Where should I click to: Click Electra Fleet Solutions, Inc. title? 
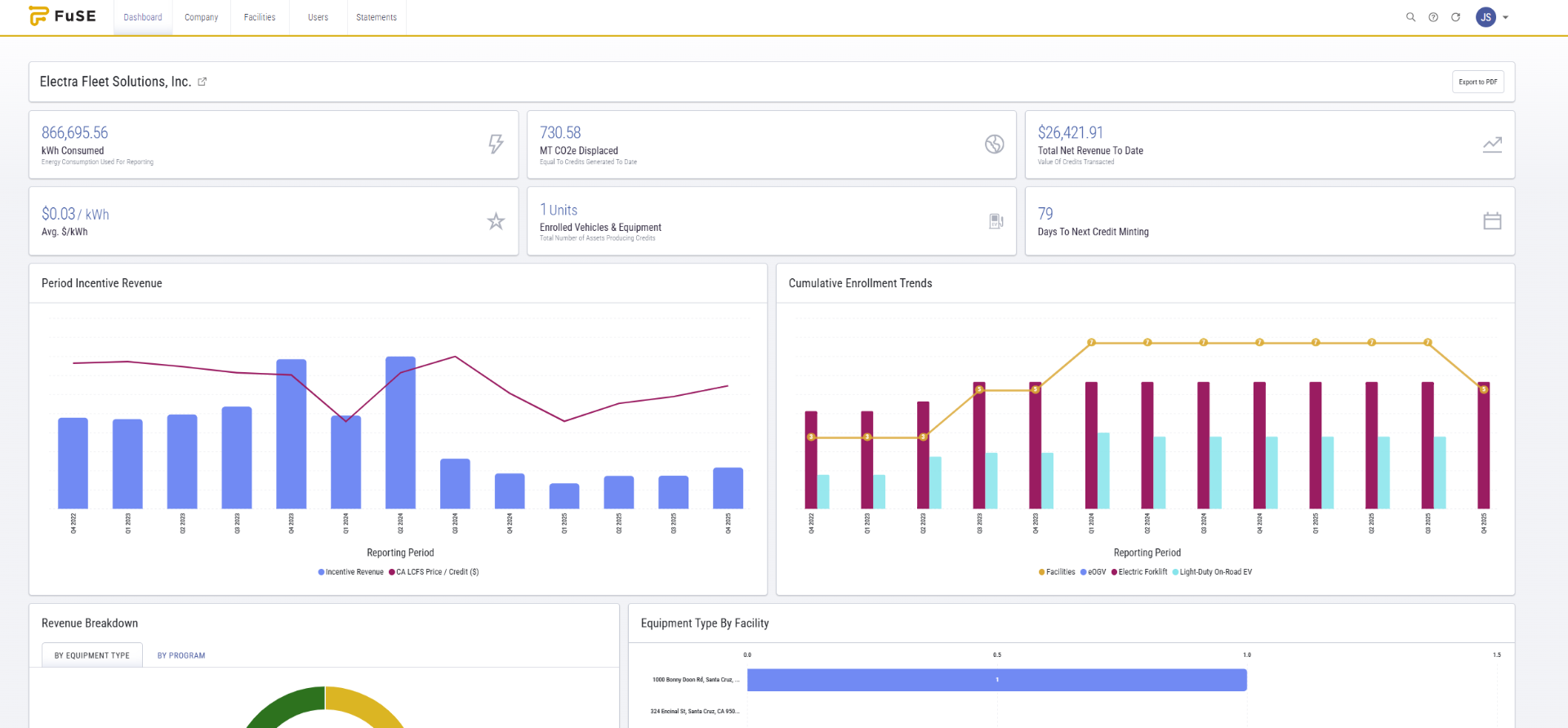115,82
